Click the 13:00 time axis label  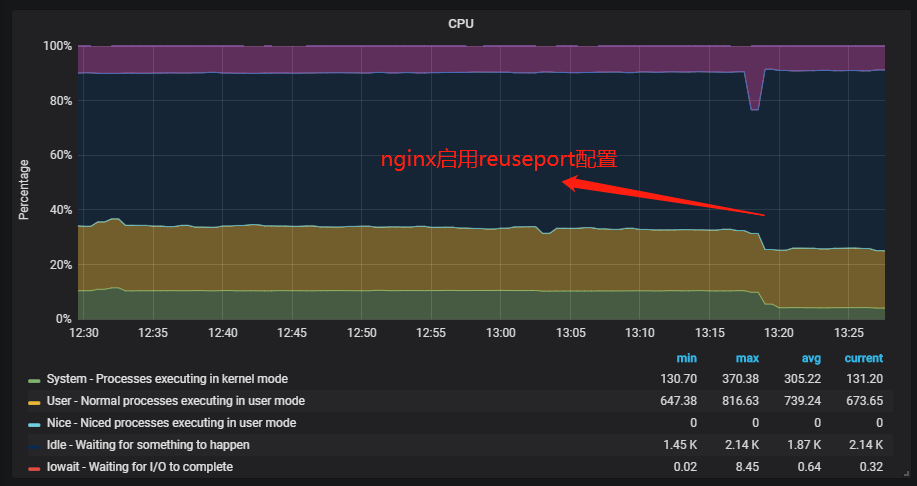[500, 333]
